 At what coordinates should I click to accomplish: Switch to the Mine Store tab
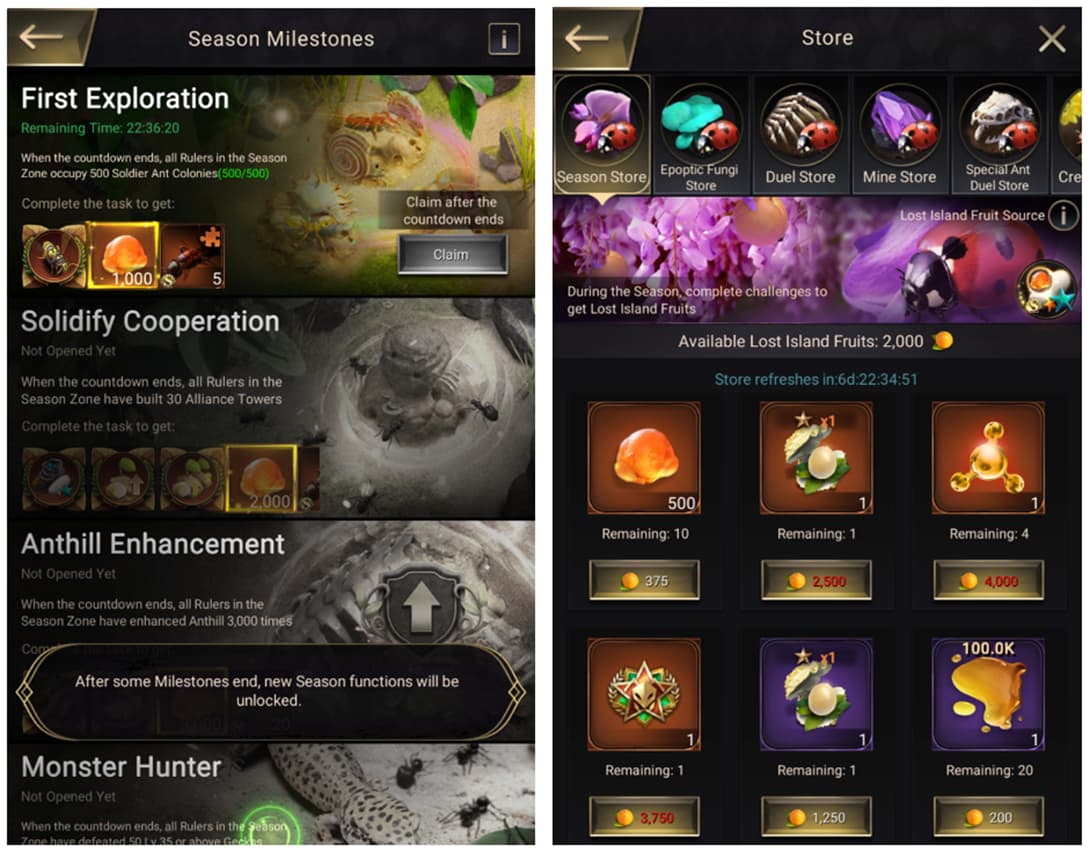click(x=899, y=135)
